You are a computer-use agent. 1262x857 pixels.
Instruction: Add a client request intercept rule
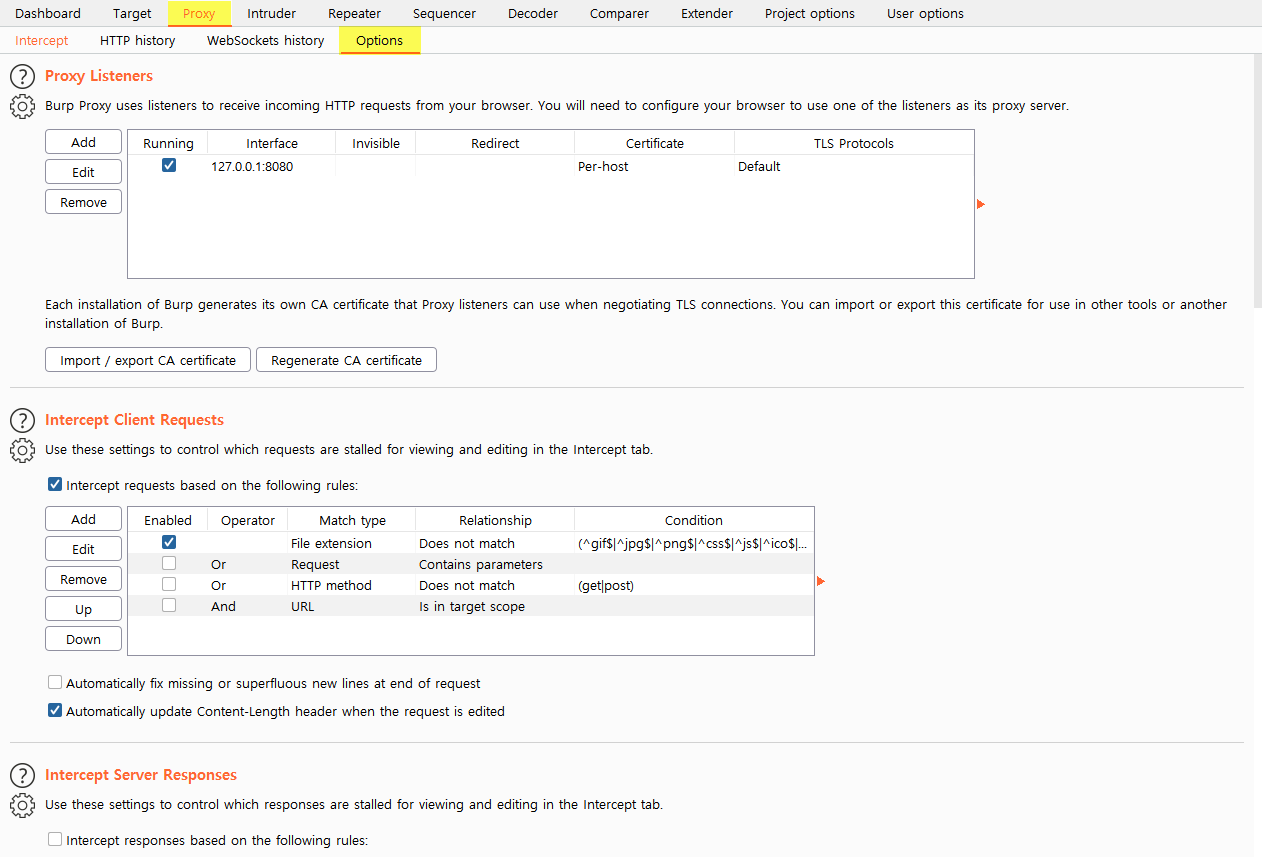point(84,519)
